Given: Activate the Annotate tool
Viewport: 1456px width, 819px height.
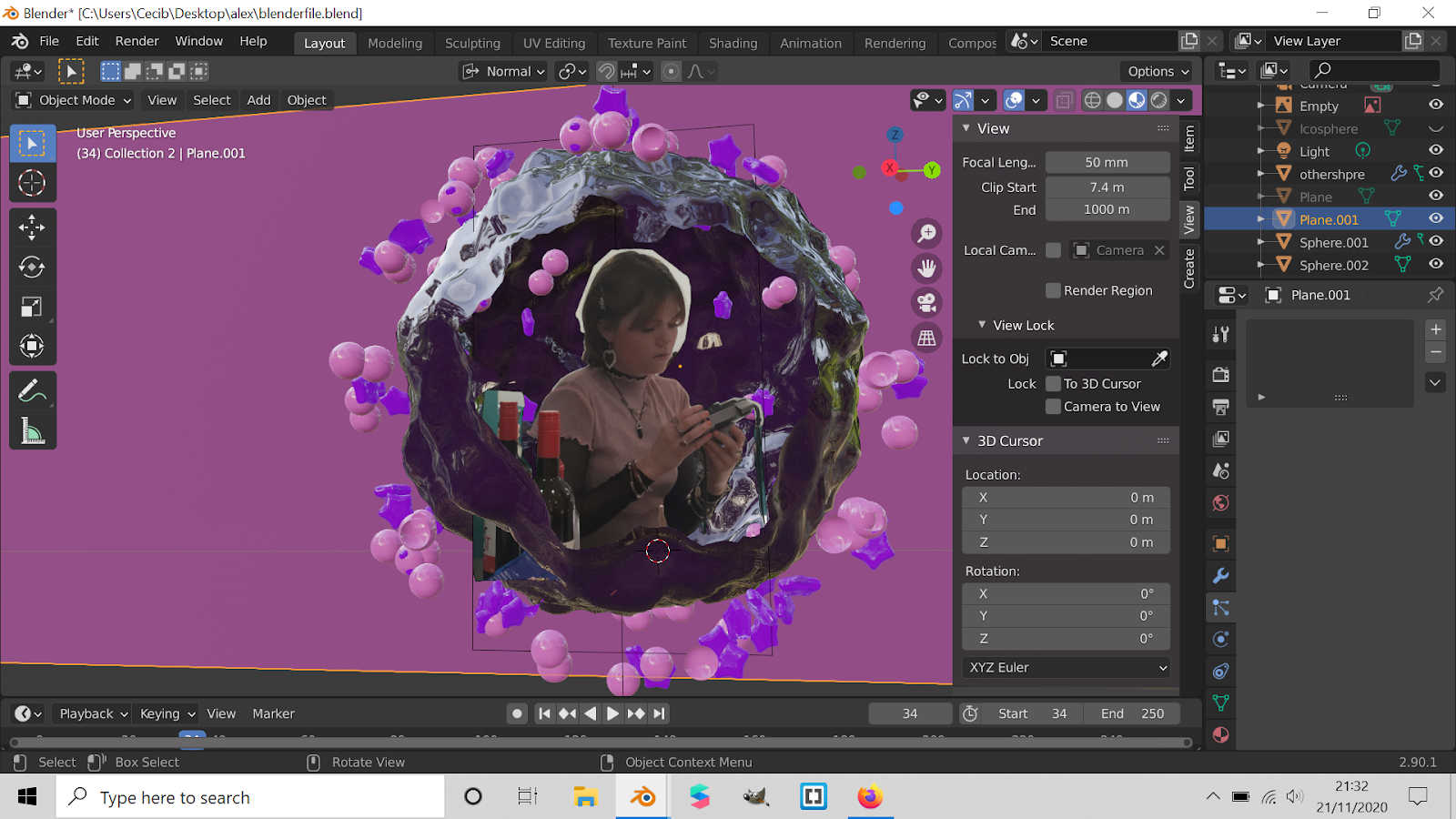Looking at the screenshot, I should pyautogui.click(x=32, y=391).
